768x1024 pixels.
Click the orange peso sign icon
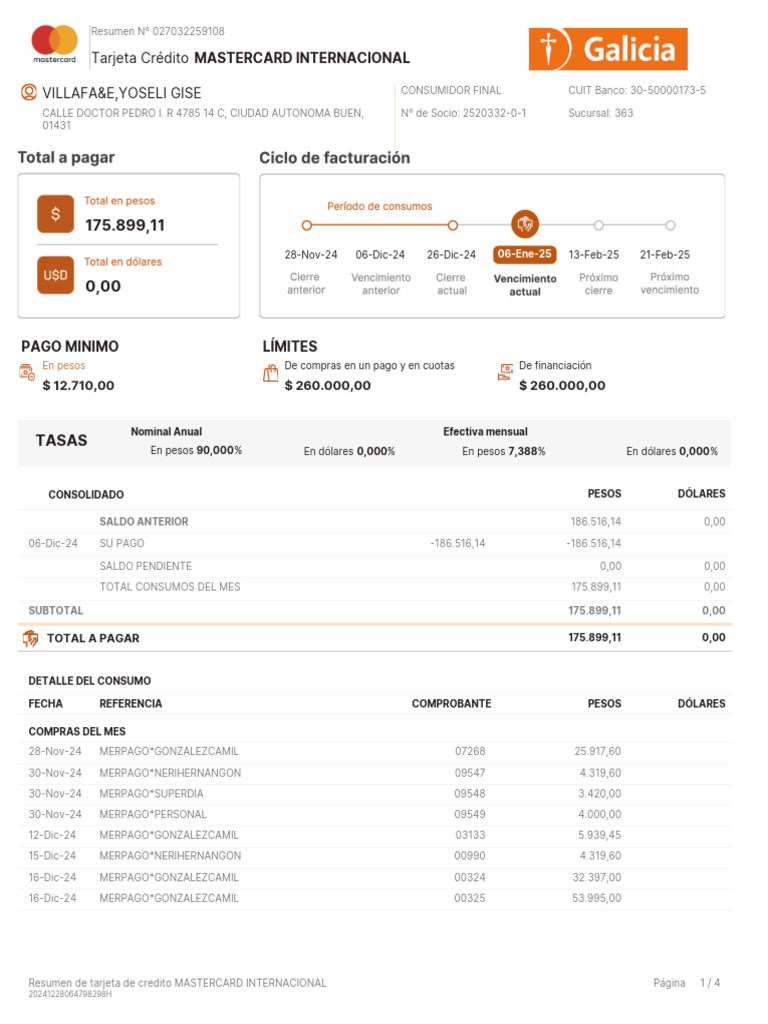(56, 214)
